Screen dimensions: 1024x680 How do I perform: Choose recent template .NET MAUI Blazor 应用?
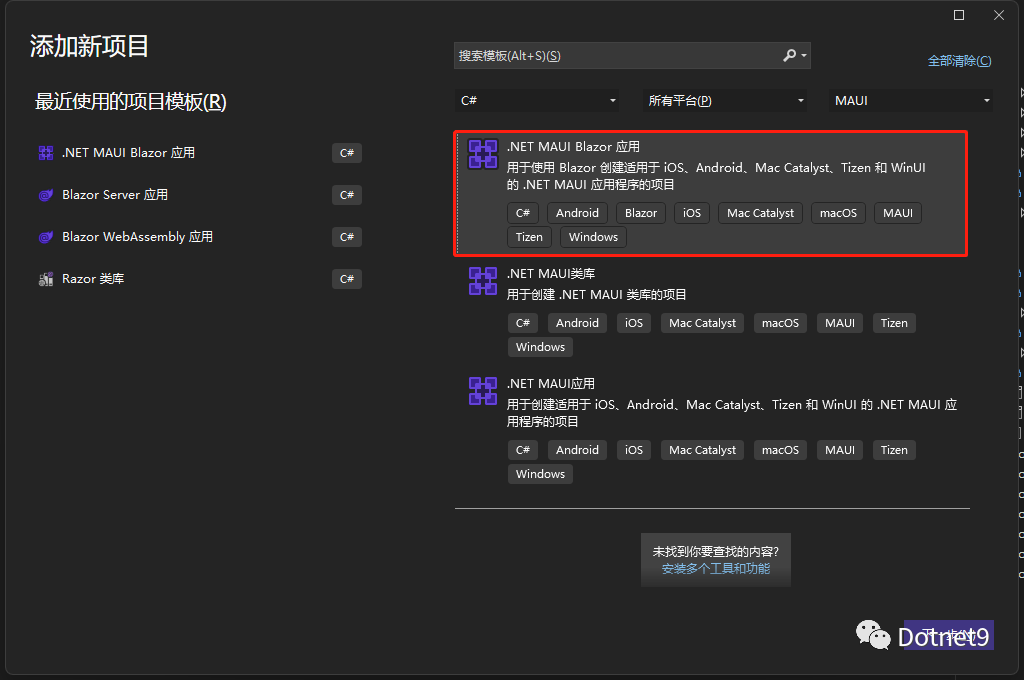[199, 153]
